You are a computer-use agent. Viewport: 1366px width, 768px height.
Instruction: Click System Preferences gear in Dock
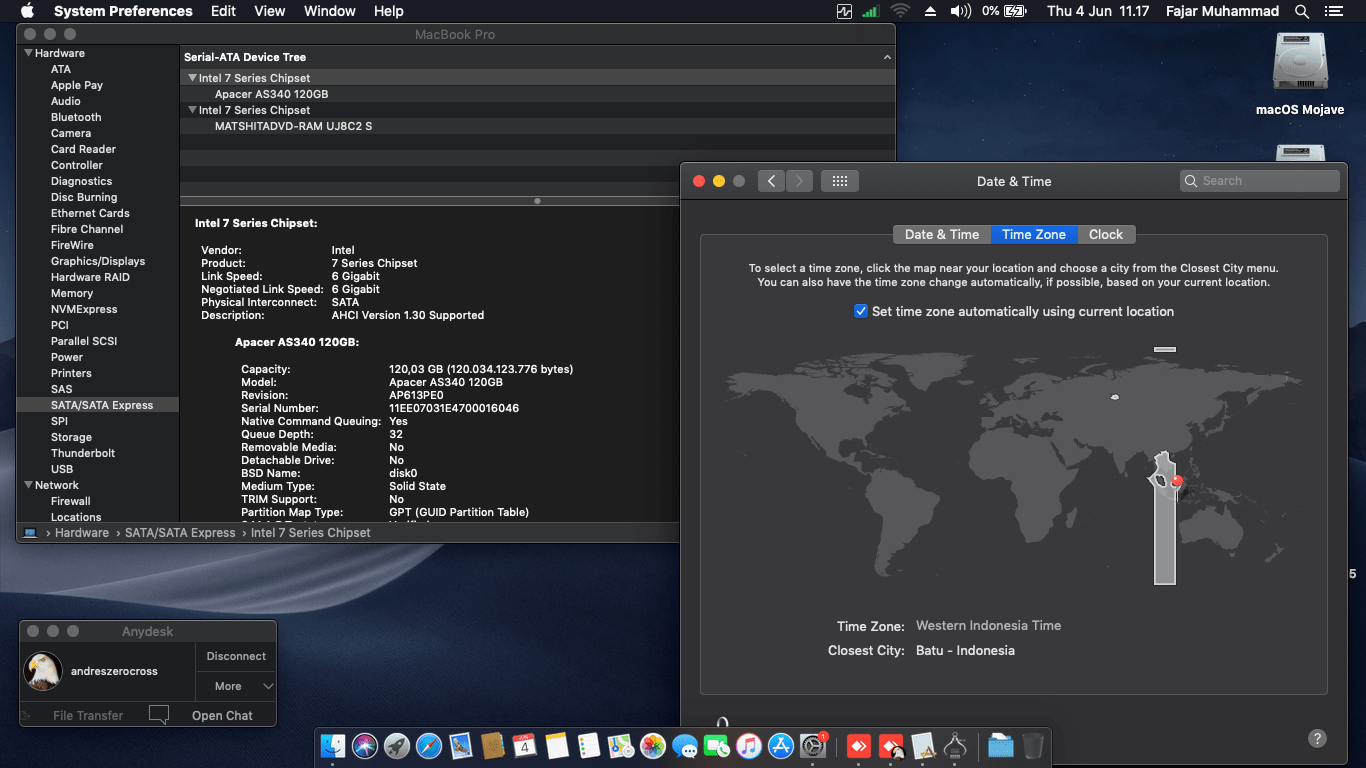(814, 746)
